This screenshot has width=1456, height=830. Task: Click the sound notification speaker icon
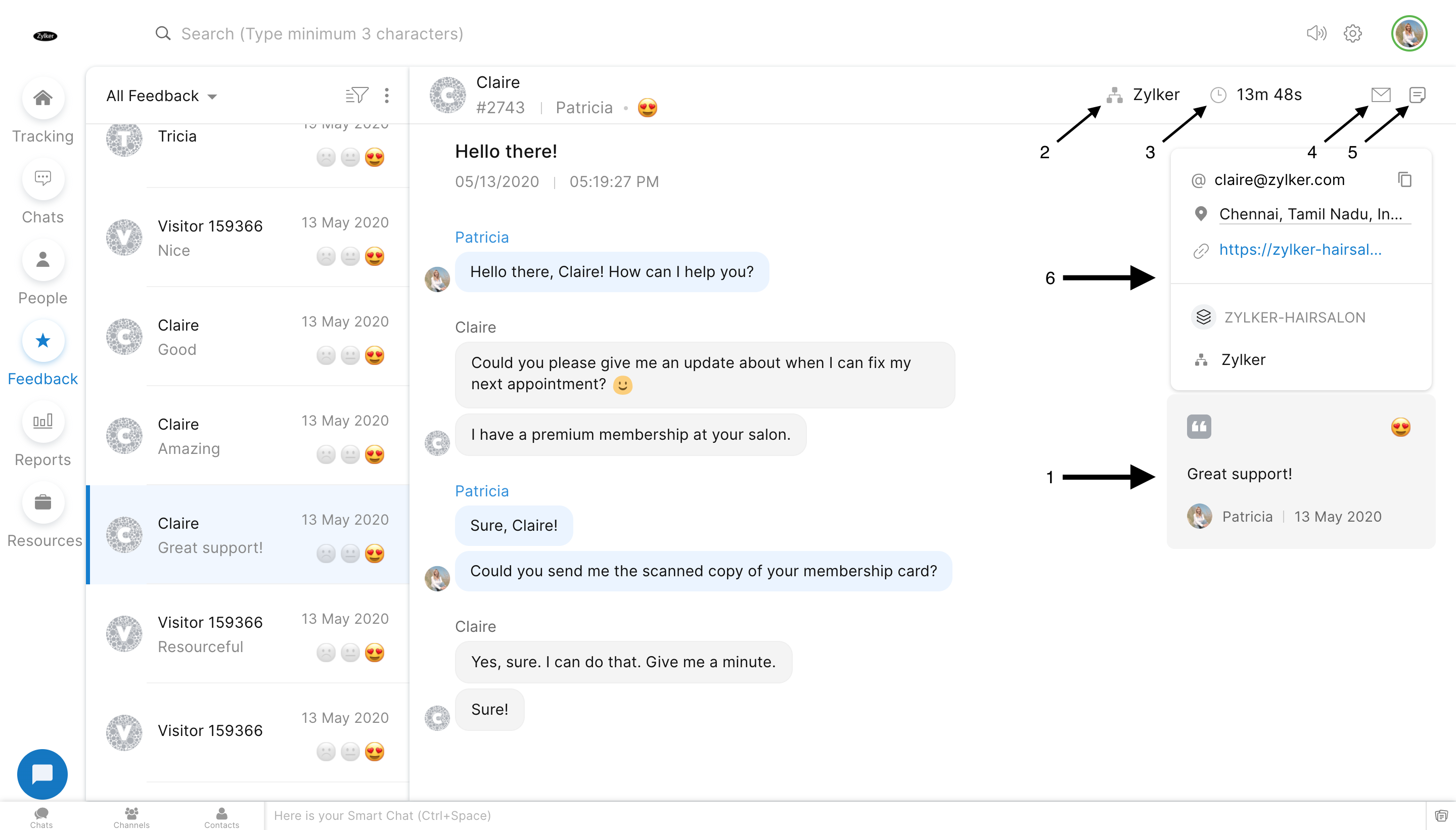[1316, 34]
